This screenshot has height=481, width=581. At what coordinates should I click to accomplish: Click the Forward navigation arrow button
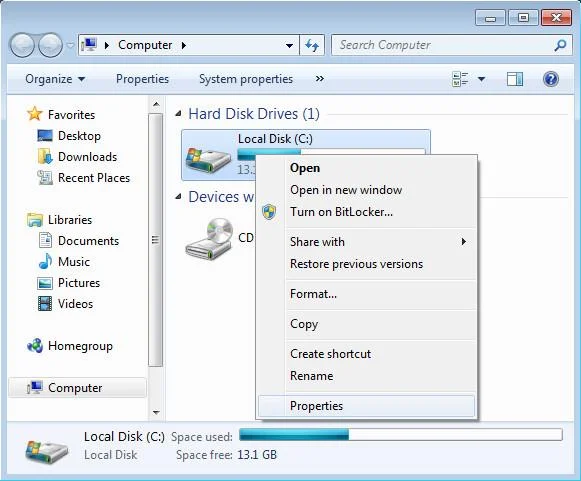click(x=50, y=45)
